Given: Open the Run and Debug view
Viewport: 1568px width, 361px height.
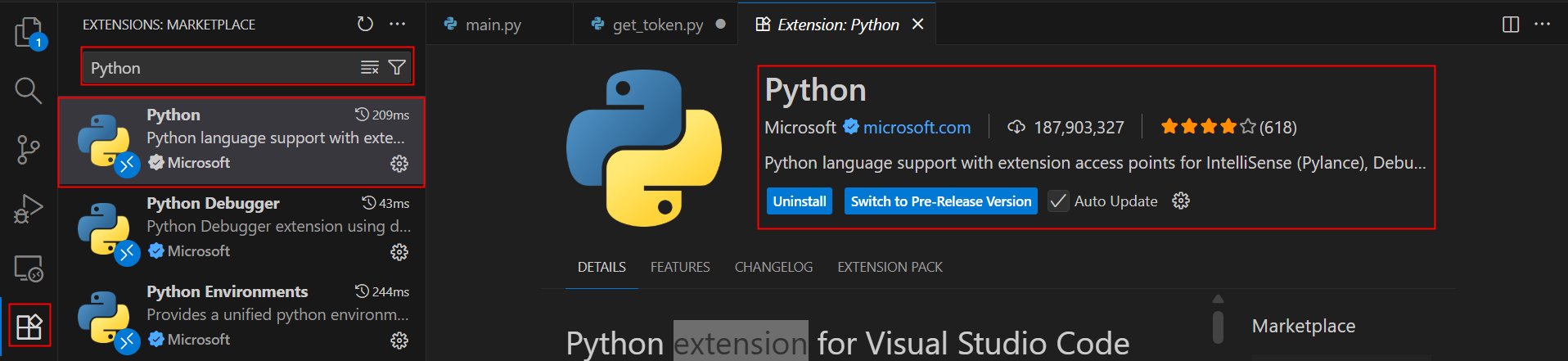Looking at the screenshot, I should coord(29,209).
